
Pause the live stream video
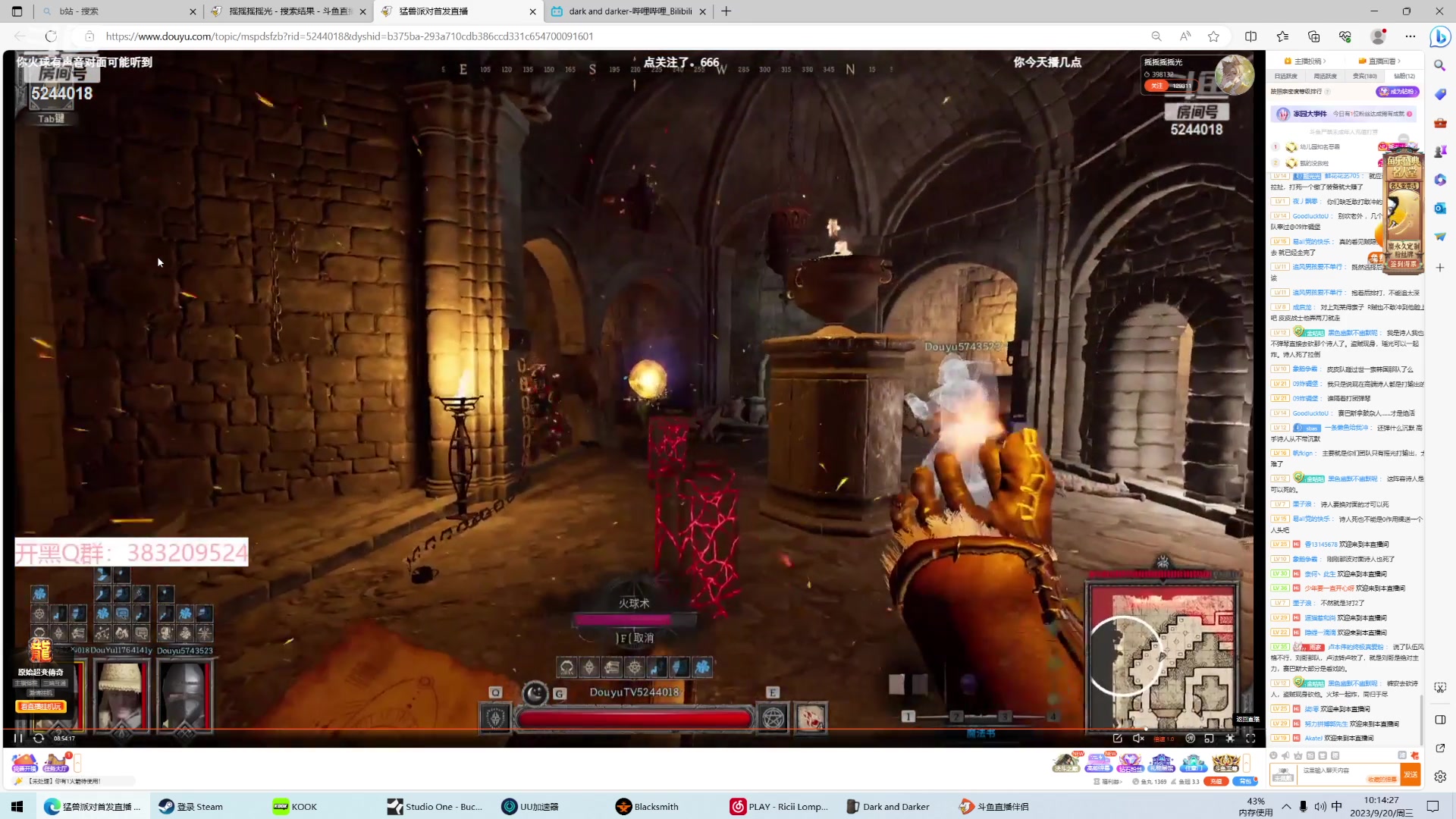click(x=18, y=738)
